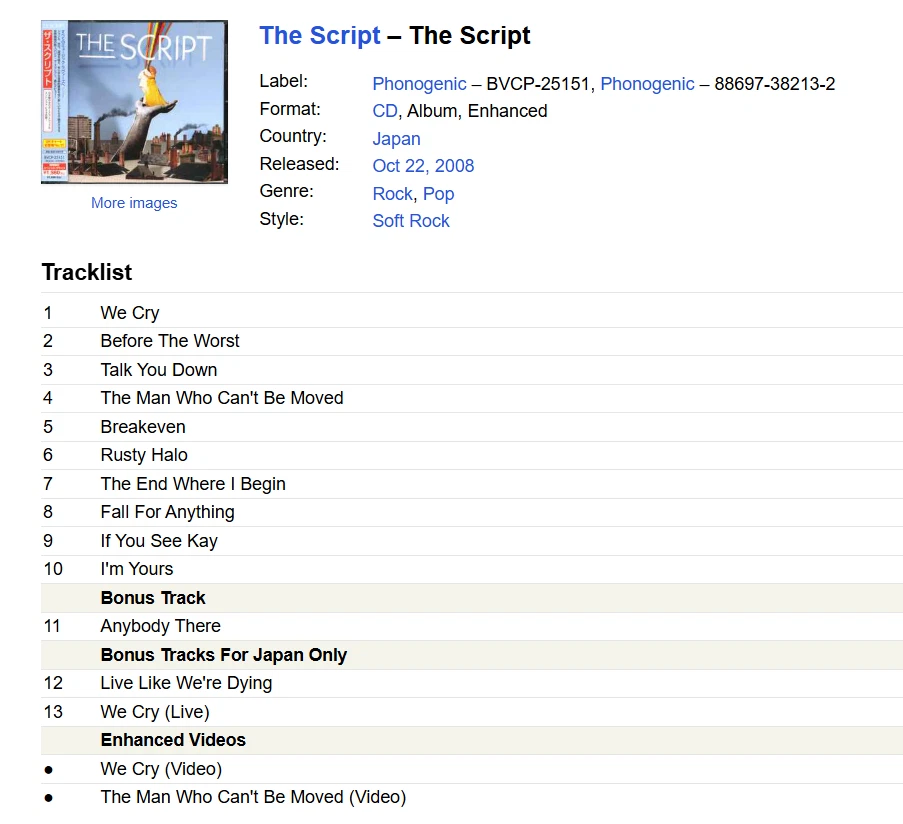Image resolution: width=903 pixels, height=824 pixels.
Task: Open the second Phonogenic label link
Action: click(x=647, y=84)
